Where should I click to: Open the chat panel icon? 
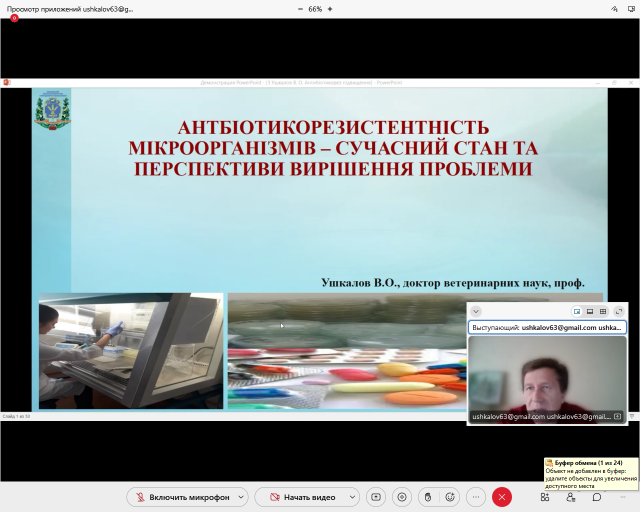tap(596, 496)
